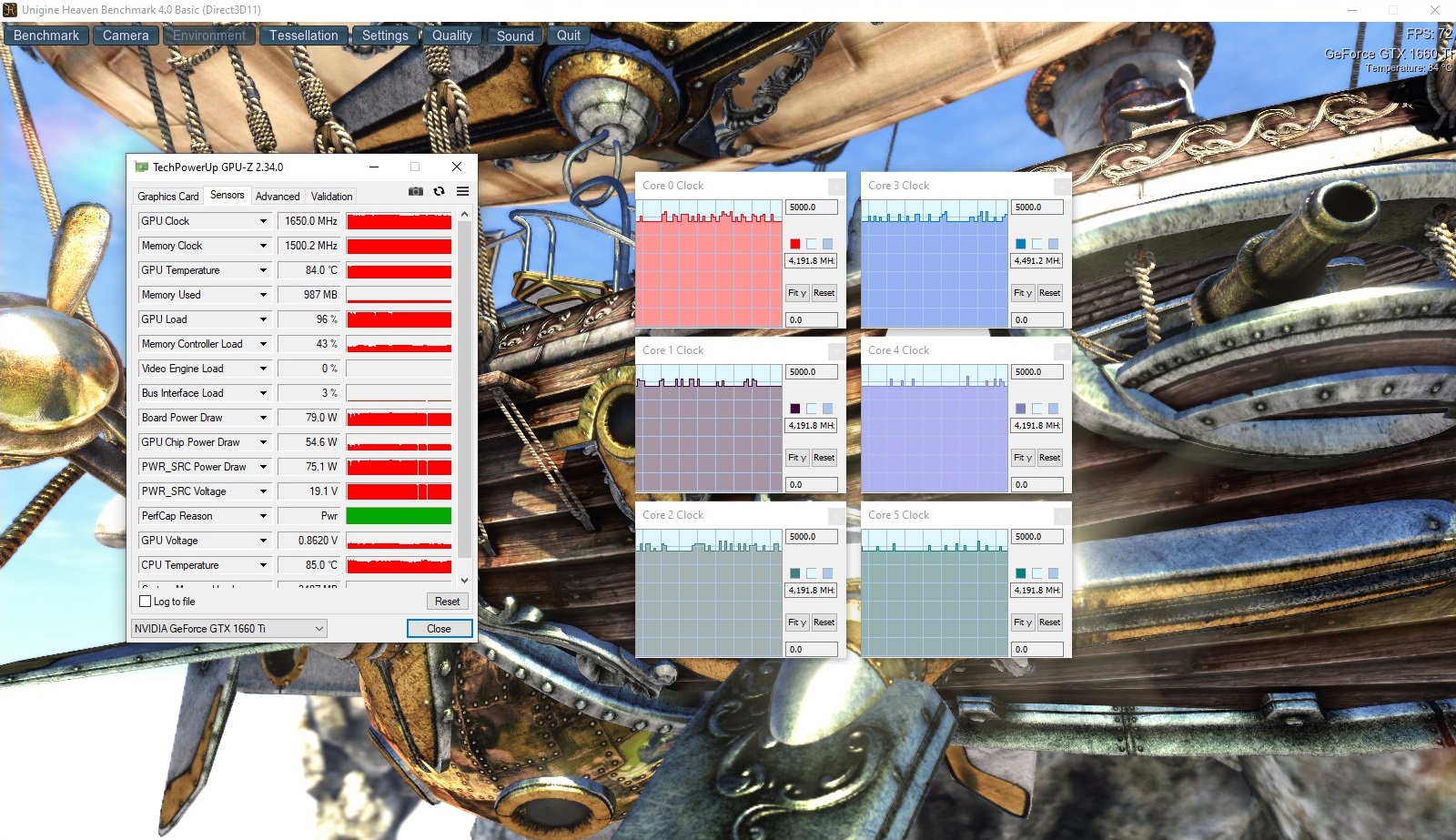This screenshot has width=1456, height=840.
Task: Click the GPU-Z sensor list scroll-up arrow
Action: point(464,215)
